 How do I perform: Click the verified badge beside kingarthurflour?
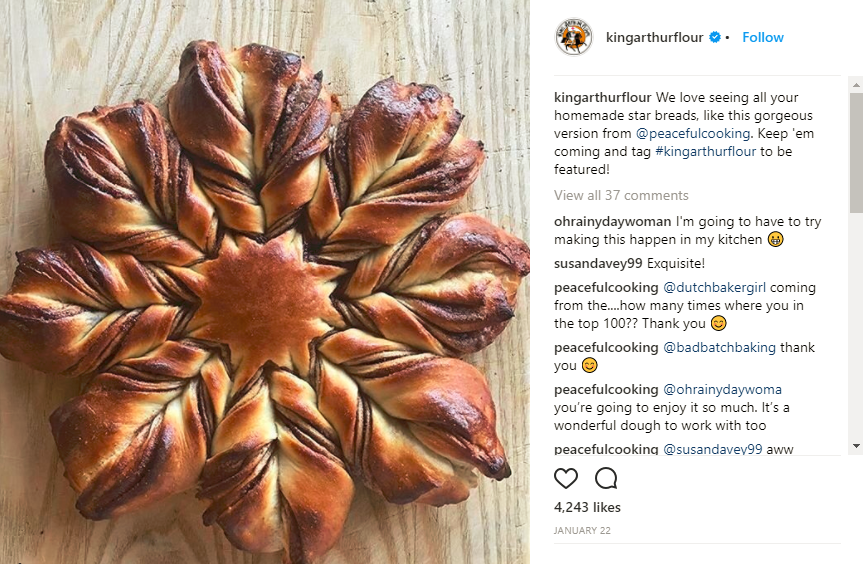coord(715,37)
